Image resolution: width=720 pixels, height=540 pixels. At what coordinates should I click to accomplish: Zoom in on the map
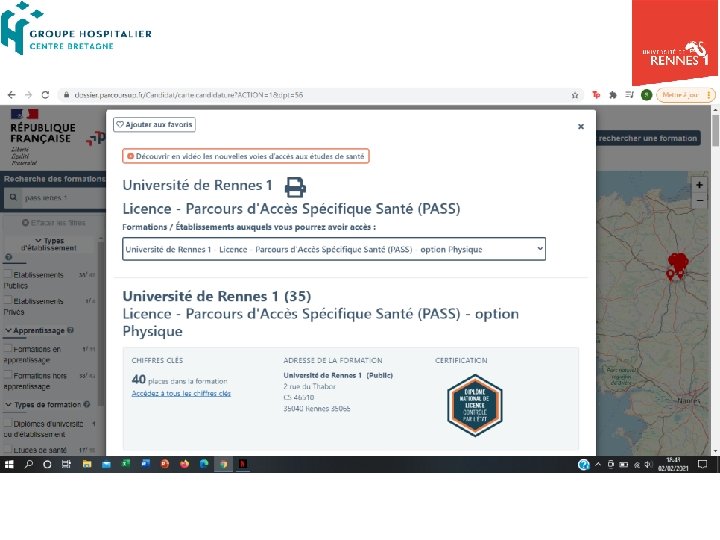click(699, 185)
